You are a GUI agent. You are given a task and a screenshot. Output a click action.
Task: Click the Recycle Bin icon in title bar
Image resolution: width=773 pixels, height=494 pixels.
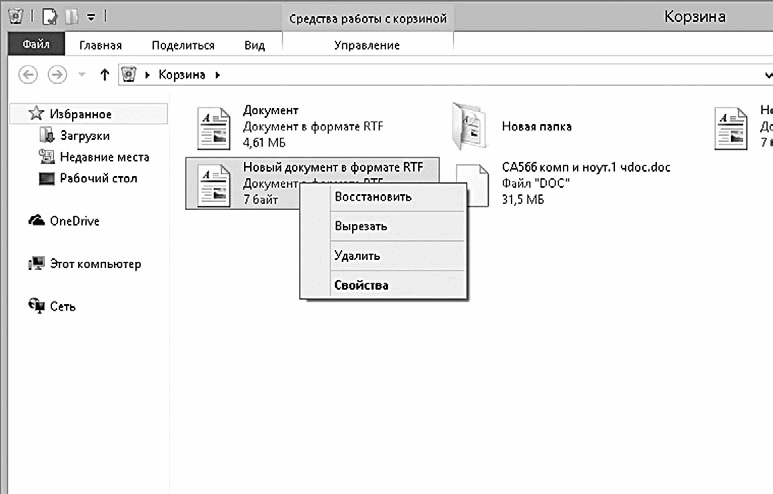(16, 16)
